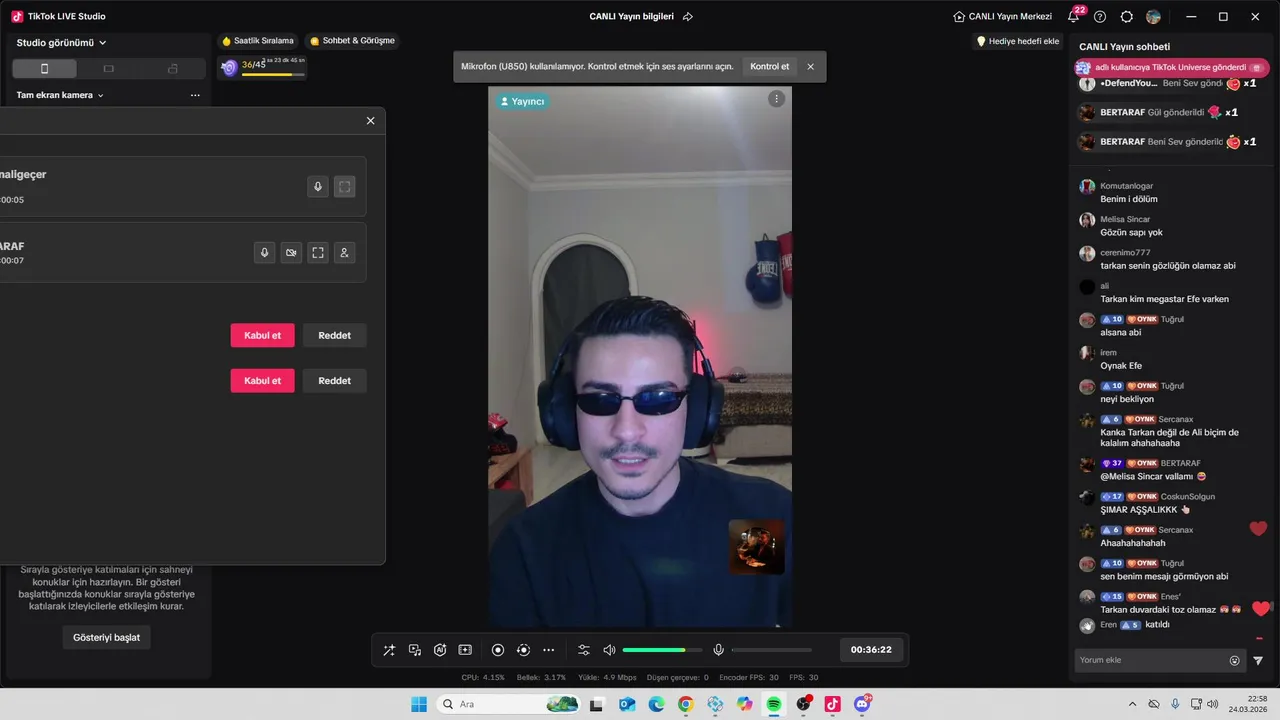Open CANLI Yayın Merkezi
Viewport: 1280px width, 720px height.
tap(1003, 17)
